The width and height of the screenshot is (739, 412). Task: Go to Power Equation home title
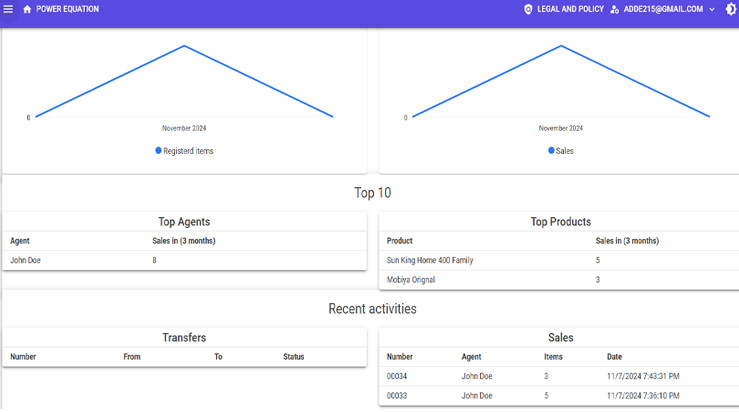(68, 9)
